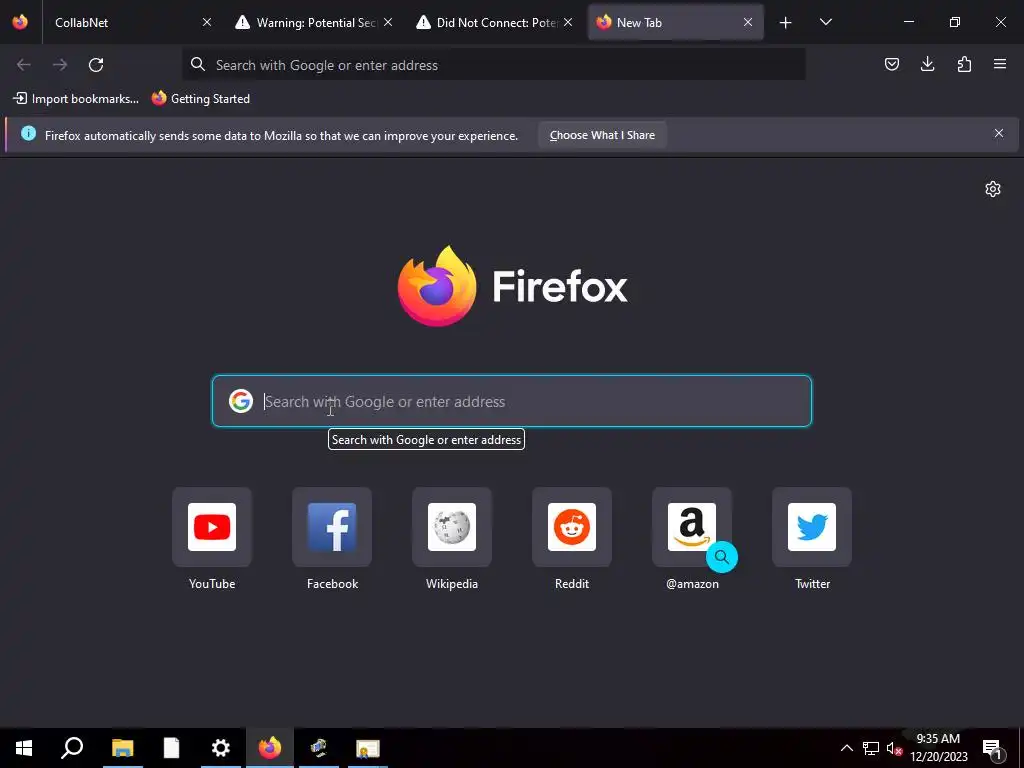This screenshot has width=1024, height=768.
Task: Go back one page arrow
Action: pos(24,65)
